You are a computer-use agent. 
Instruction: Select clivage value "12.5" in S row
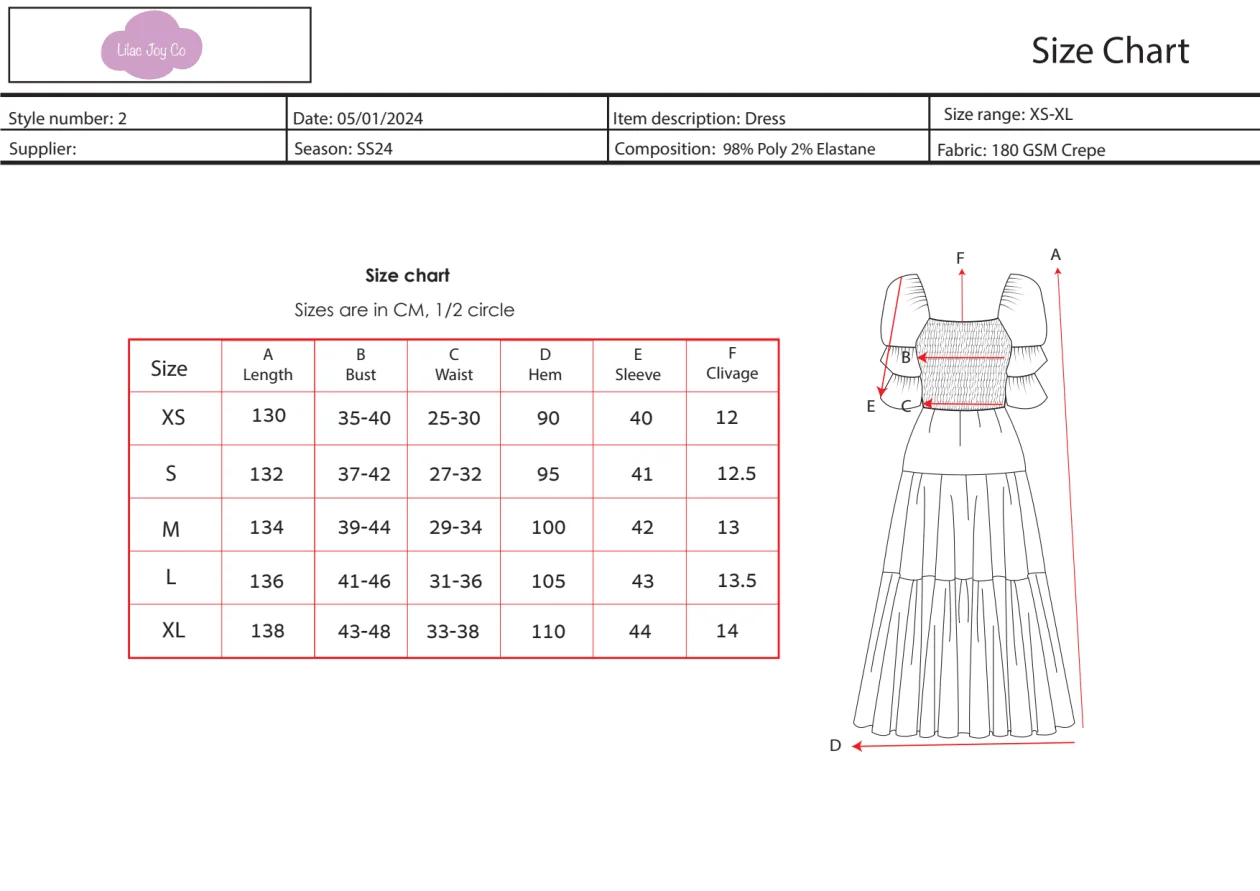tap(737, 473)
